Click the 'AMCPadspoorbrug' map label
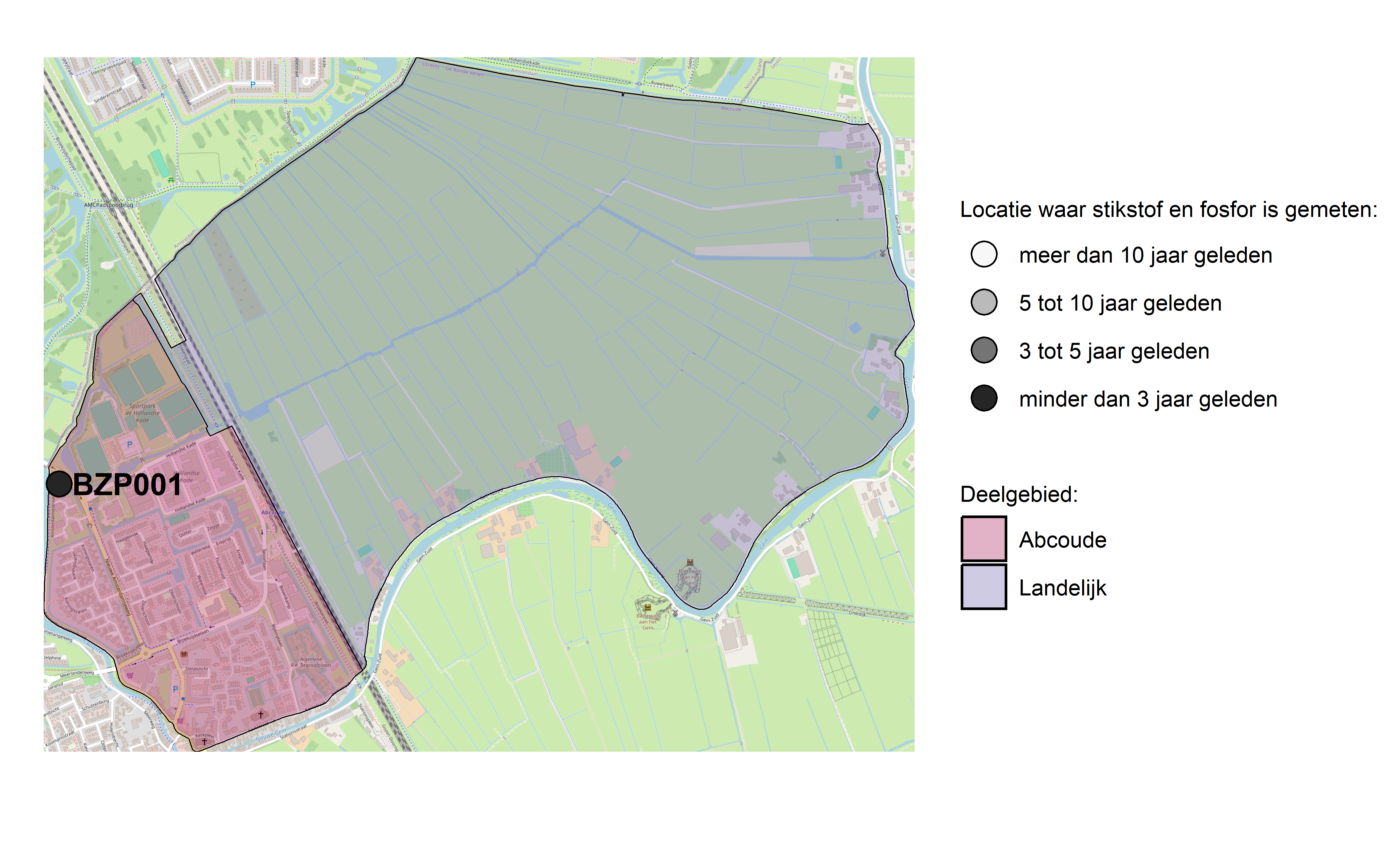1400x853 pixels. pos(109,205)
